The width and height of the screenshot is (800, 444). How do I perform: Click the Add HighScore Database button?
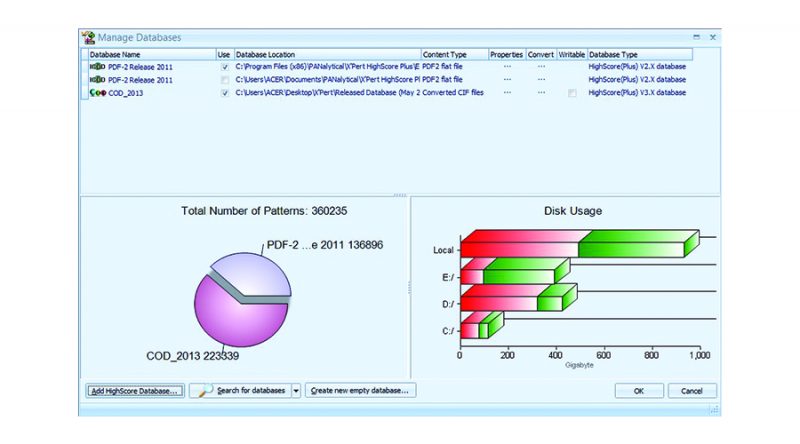click(133, 391)
